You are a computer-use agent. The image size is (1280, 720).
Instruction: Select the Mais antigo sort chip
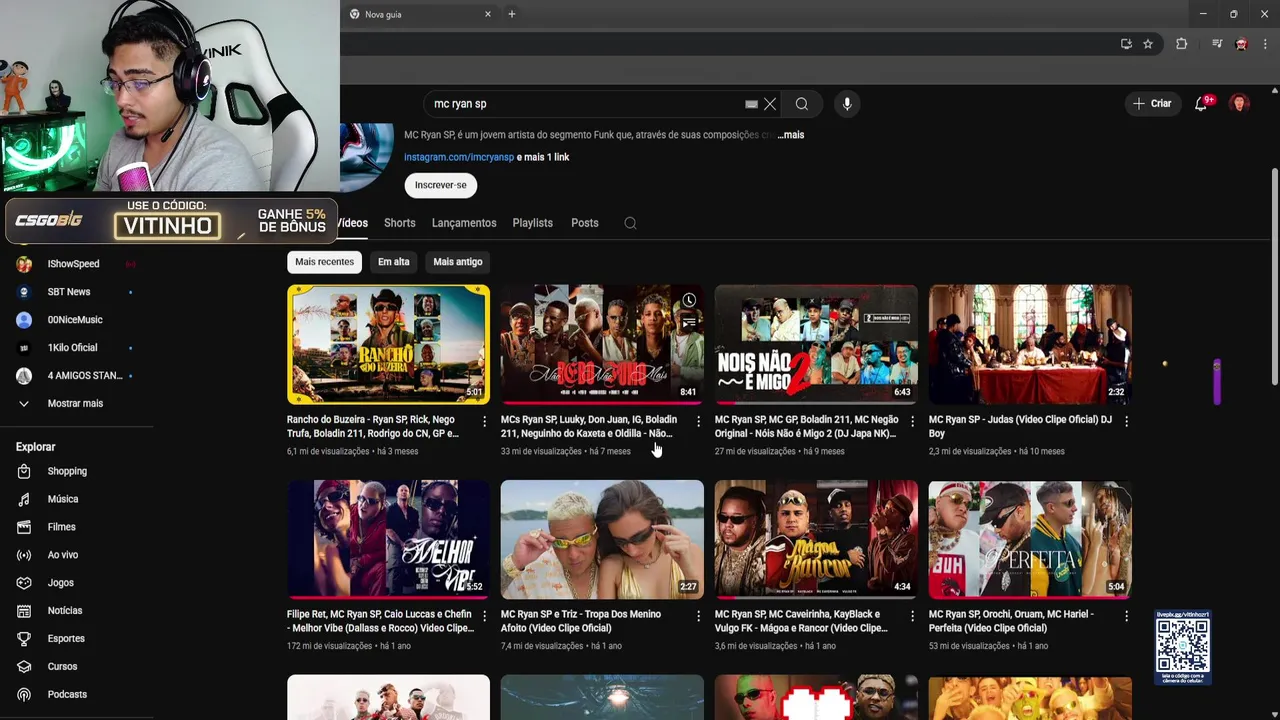pos(458,262)
